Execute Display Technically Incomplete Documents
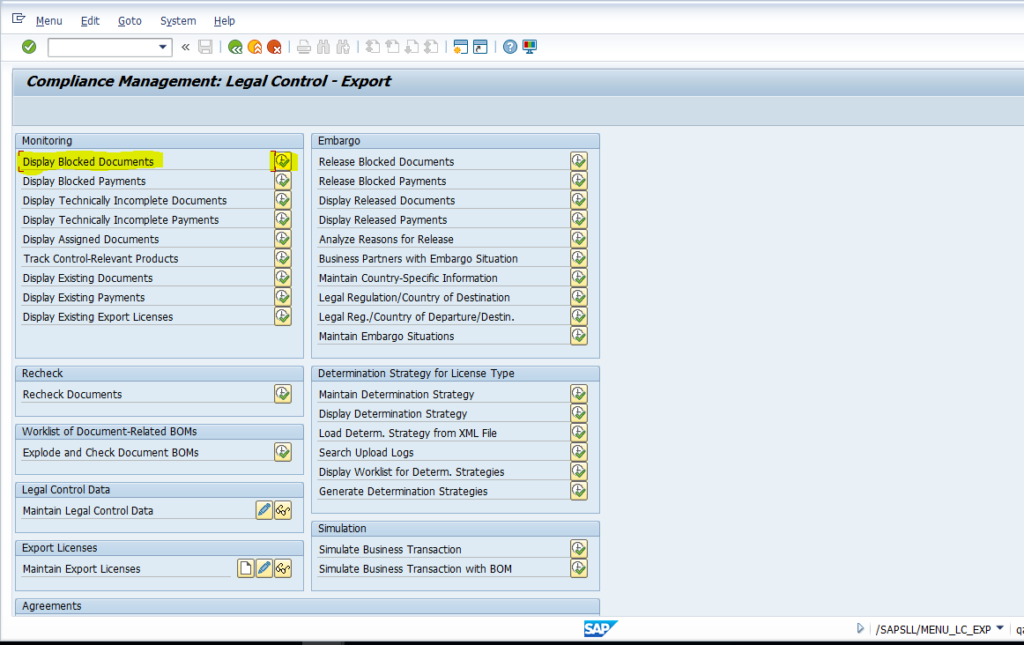This screenshot has height=645, width=1024. (282, 200)
